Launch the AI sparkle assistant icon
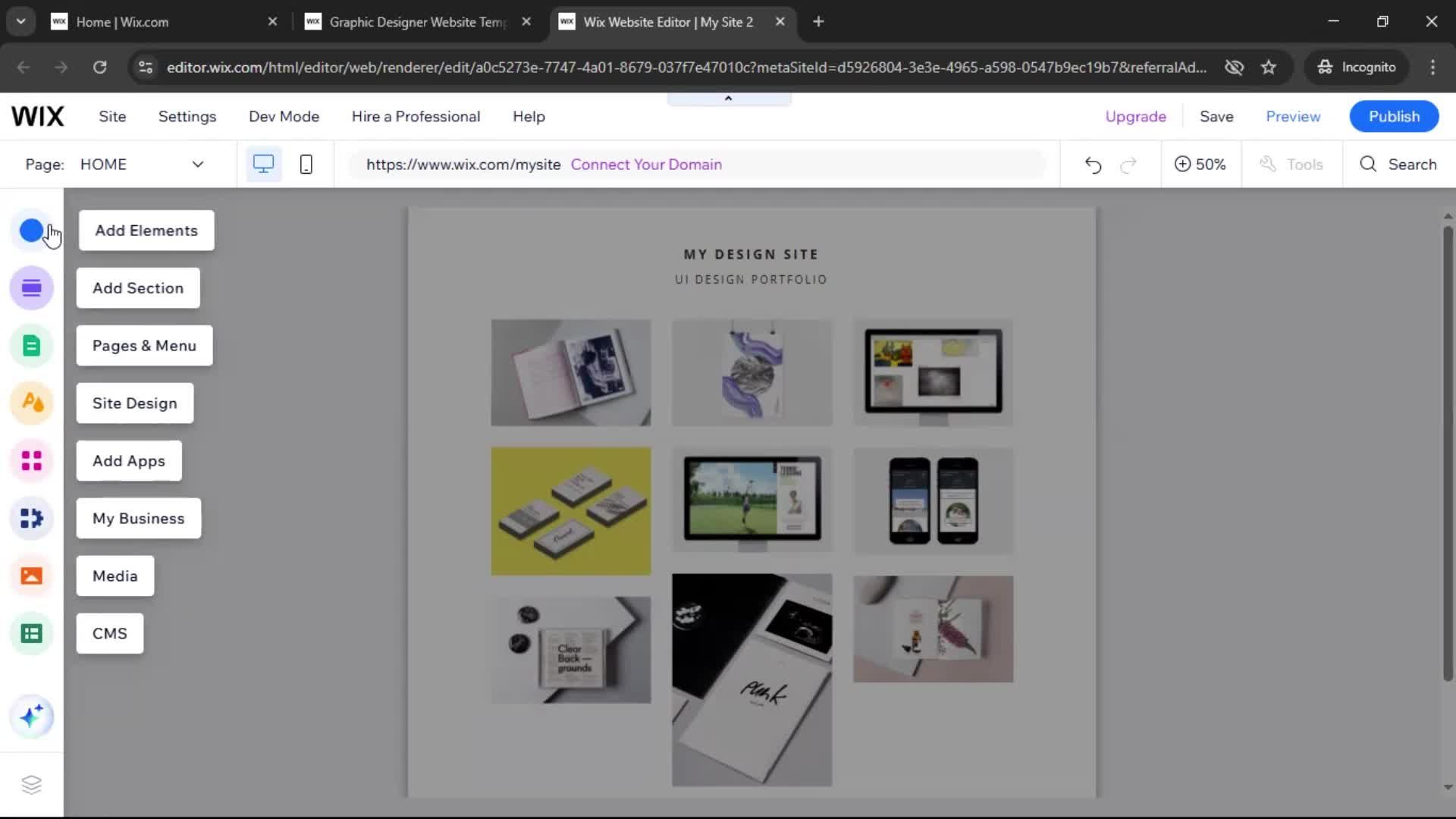 [x=31, y=717]
